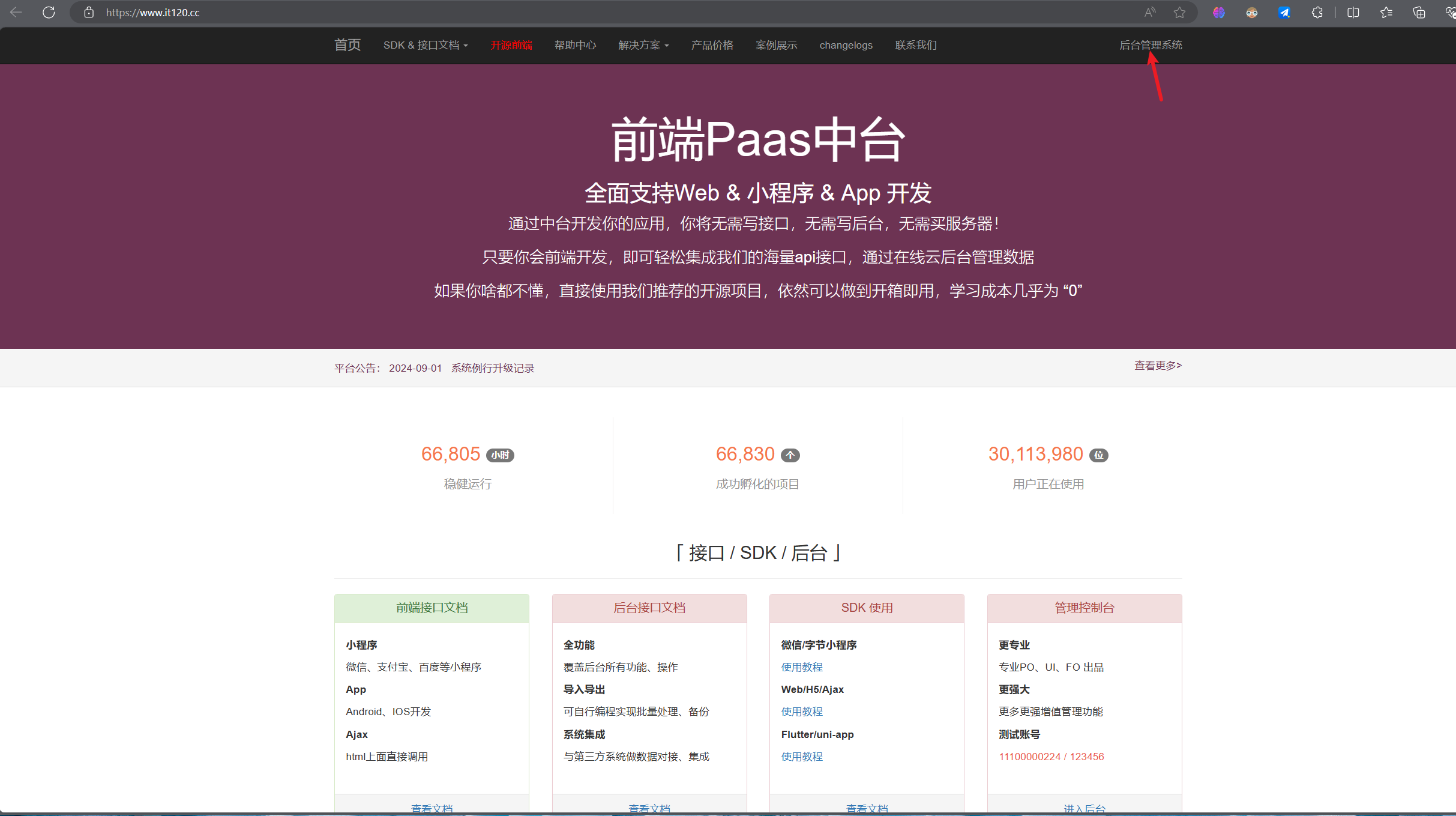Open the Collections icon in toolbar
The image size is (1456, 816).
[x=1419, y=13]
